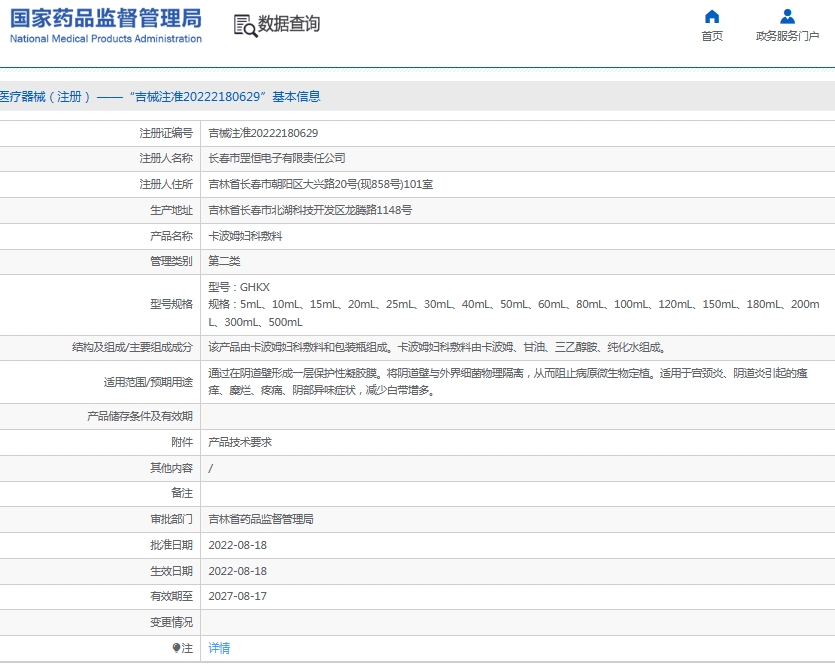Select product name 卡波姆妇科敷料

[245, 235]
